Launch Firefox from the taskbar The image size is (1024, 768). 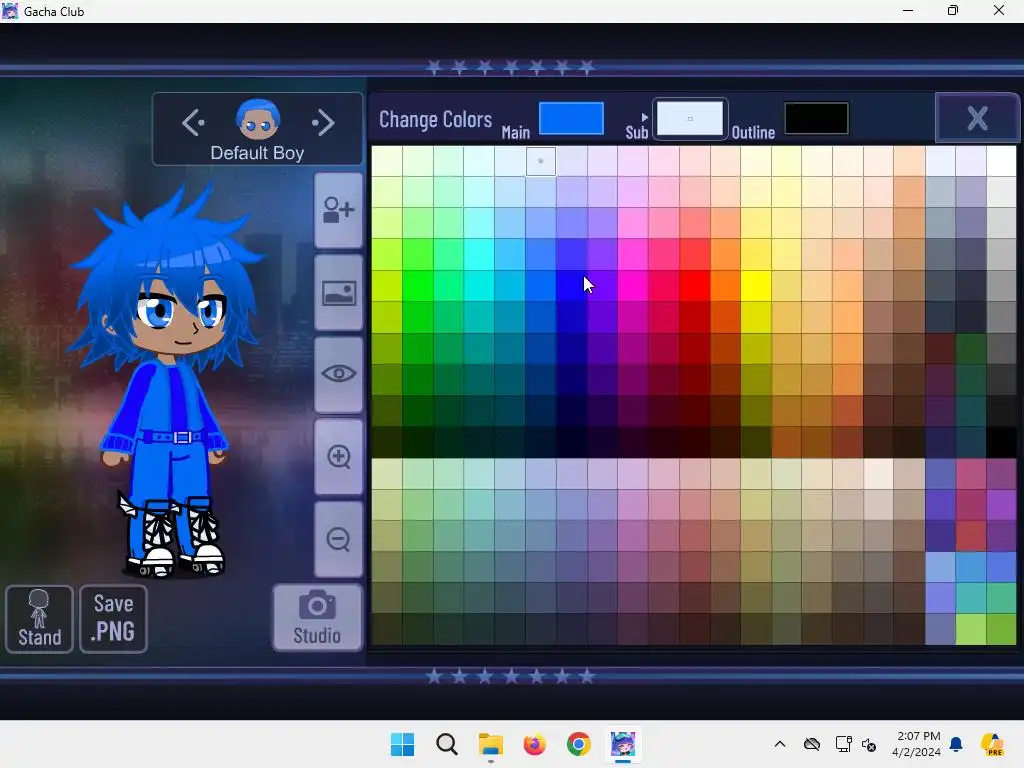click(534, 744)
